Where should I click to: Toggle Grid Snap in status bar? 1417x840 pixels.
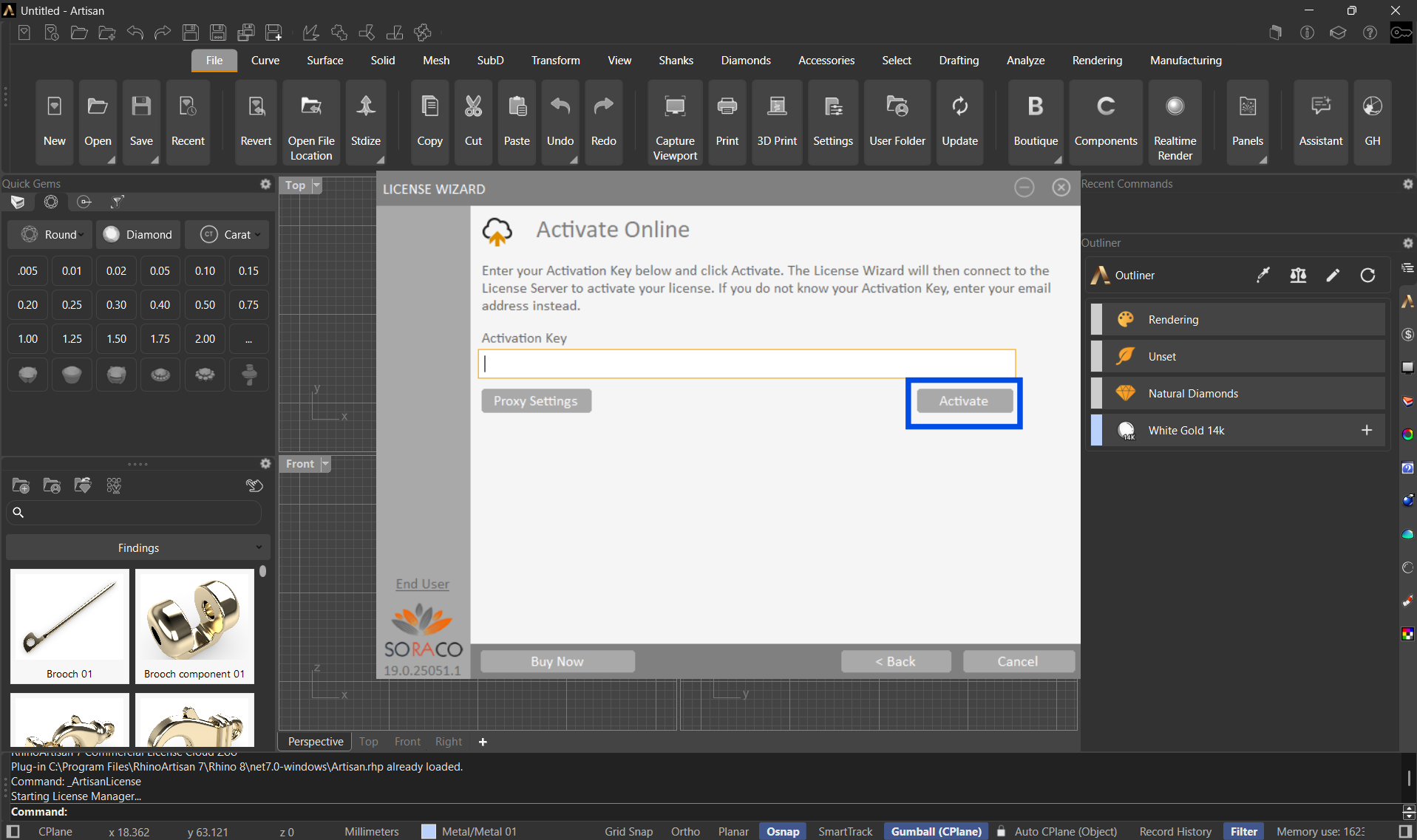click(x=628, y=831)
